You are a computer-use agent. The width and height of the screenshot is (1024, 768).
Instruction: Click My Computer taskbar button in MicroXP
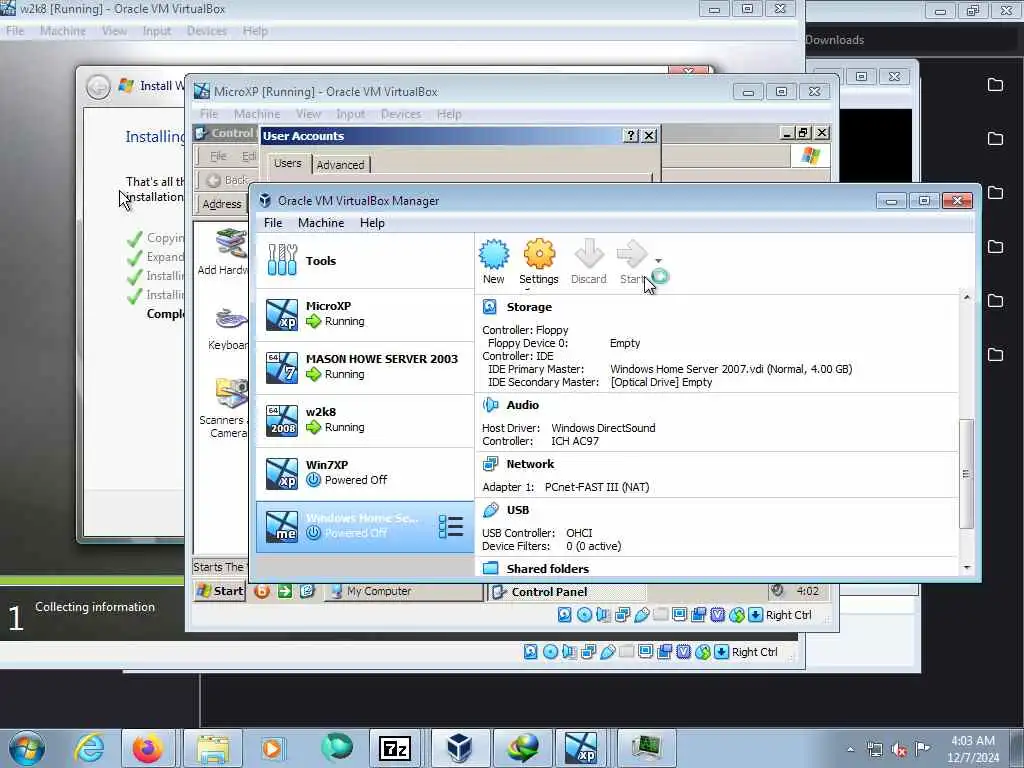402,591
